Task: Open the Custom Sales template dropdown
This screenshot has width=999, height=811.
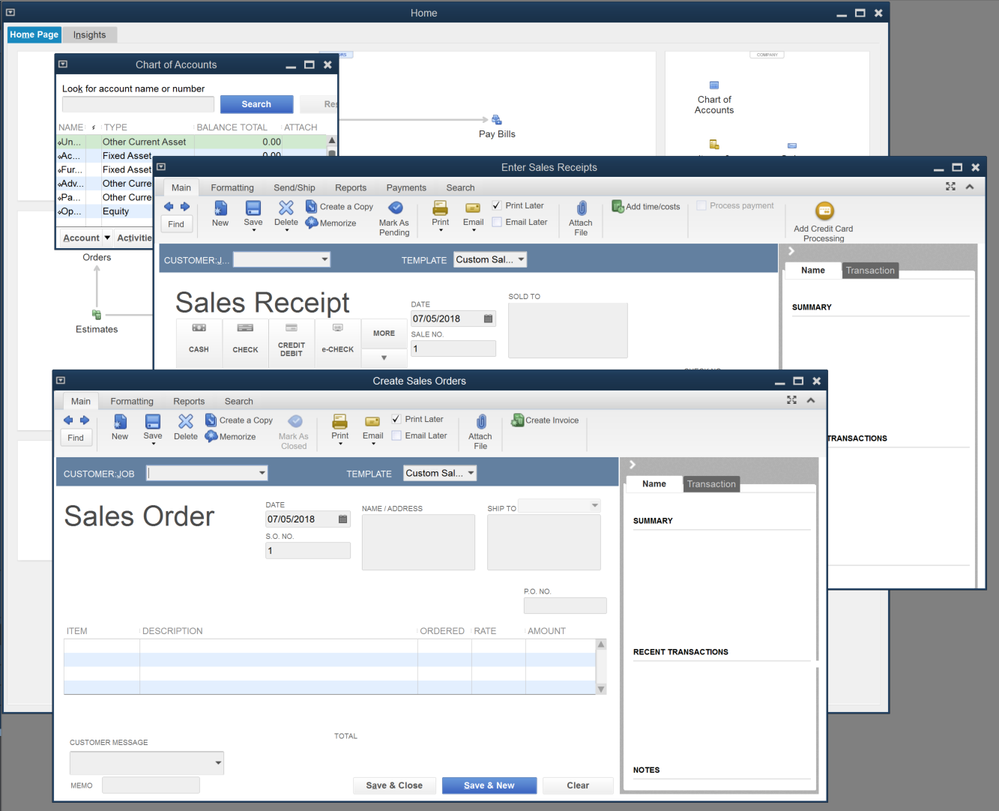Action: tap(440, 472)
